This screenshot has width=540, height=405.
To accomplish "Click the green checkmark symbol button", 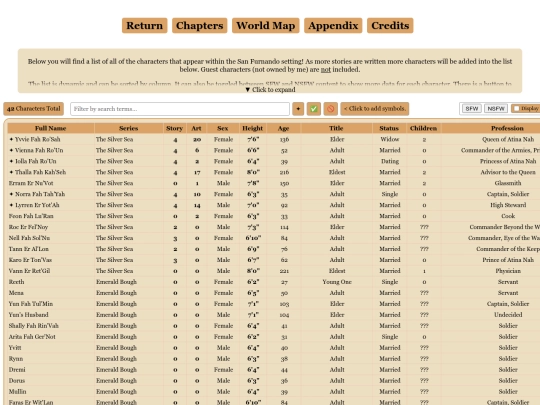I will pyautogui.click(x=314, y=109).
